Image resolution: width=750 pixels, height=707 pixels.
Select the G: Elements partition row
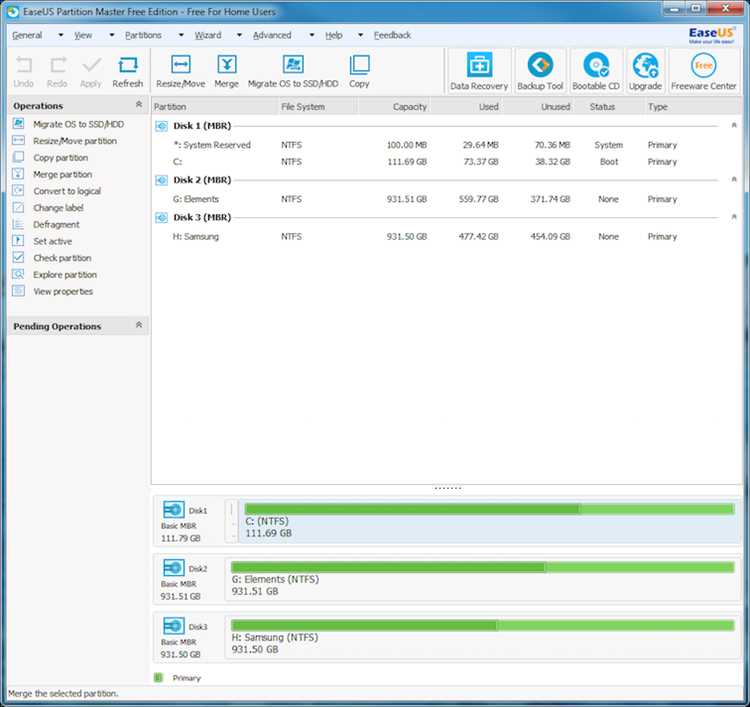pyautogui.click(x=446, y=199)
